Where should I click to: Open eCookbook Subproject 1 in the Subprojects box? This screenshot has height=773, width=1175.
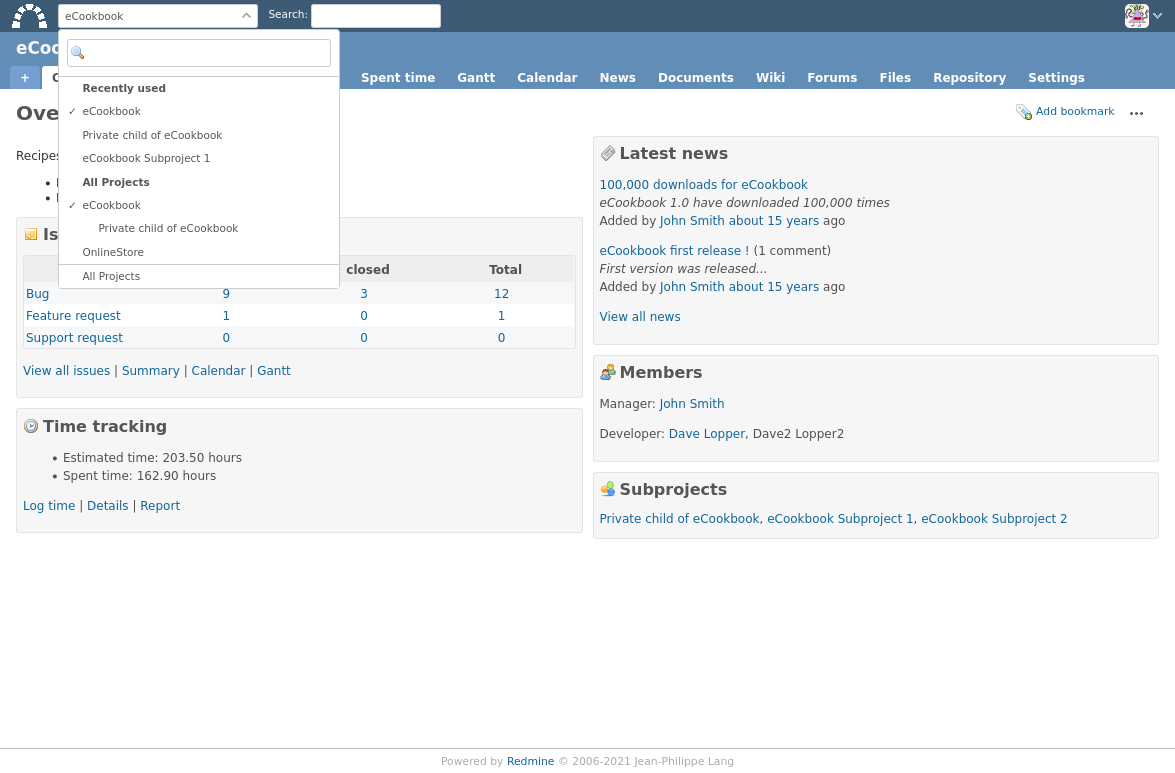click(x=840, y=519)
